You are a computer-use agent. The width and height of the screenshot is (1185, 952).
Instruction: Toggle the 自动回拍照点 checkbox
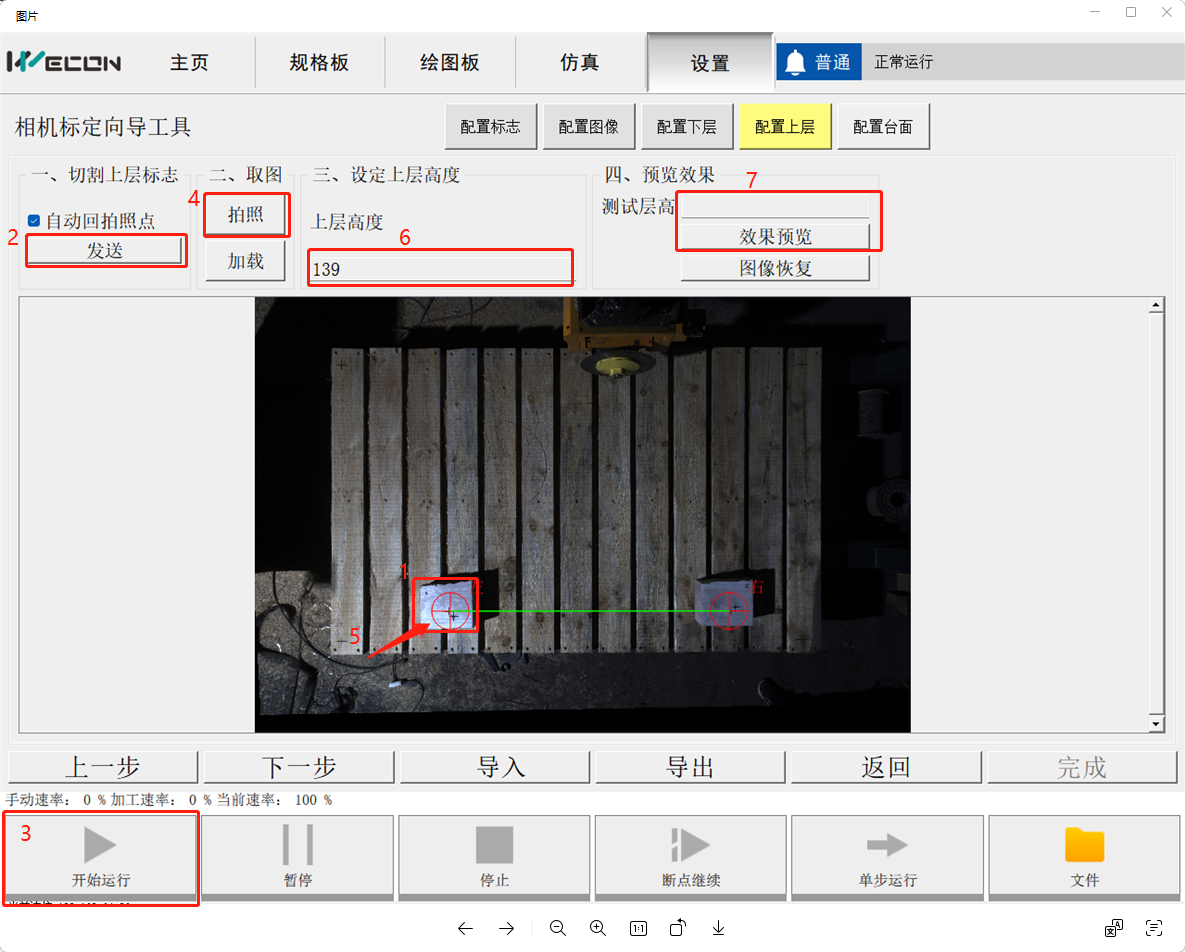pyautogui.click(x=34, y=221)
